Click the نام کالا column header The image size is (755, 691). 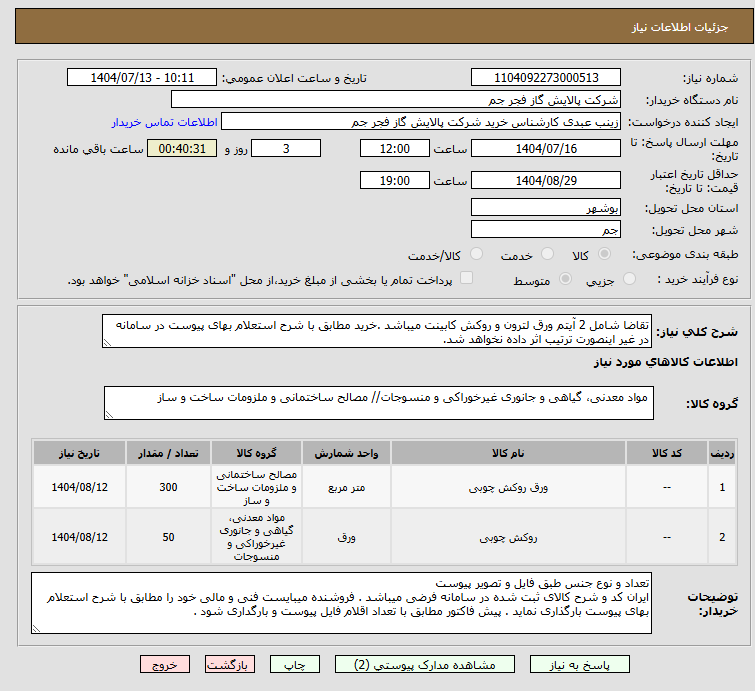click(x=508, y=453)
